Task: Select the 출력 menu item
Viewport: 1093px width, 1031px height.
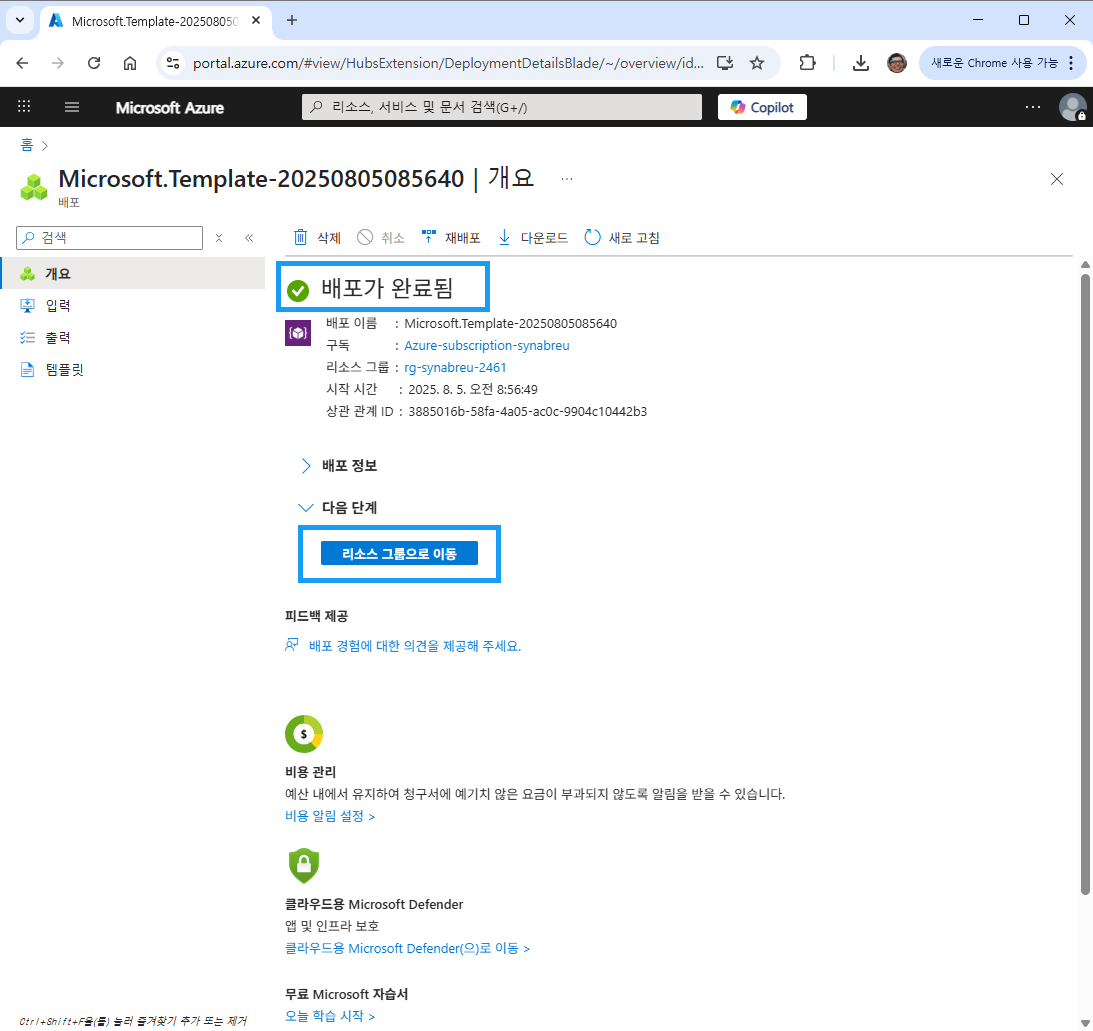Action: pyautogui.click(x=132, y=337)
